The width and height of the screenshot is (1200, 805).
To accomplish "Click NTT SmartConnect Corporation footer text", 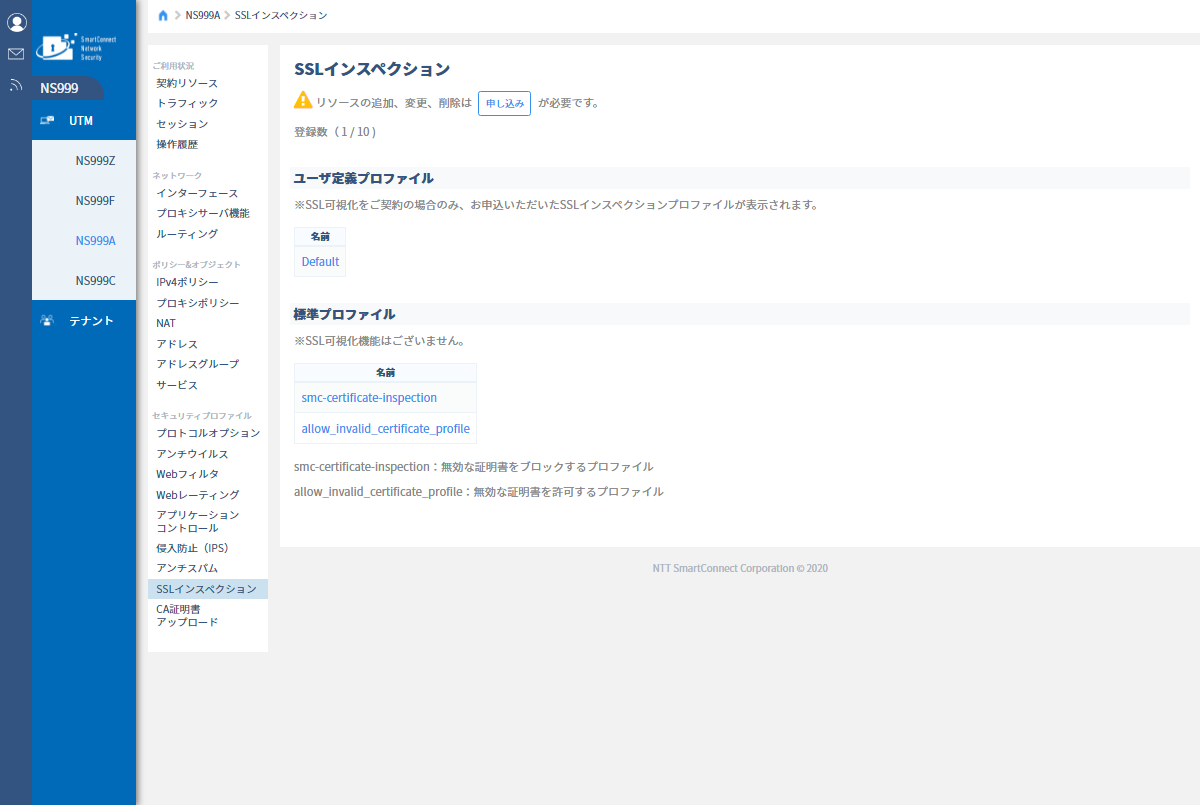I will pos(740,568).
